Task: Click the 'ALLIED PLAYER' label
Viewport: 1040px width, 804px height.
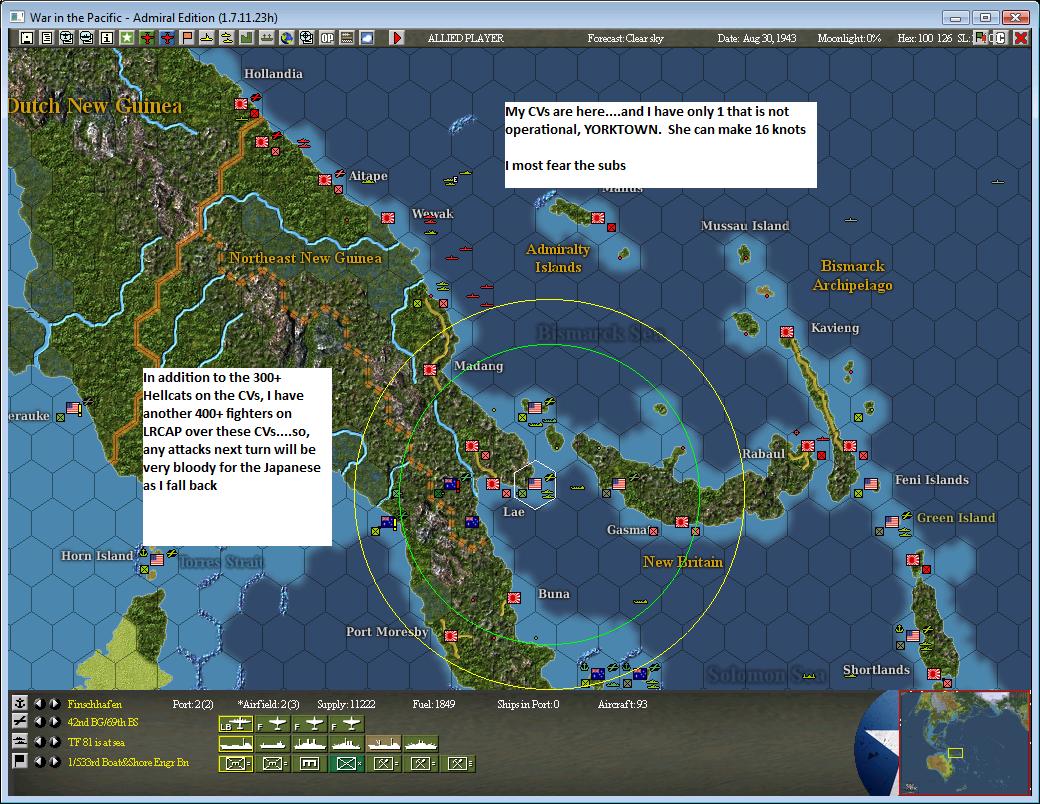Action: 466,38
